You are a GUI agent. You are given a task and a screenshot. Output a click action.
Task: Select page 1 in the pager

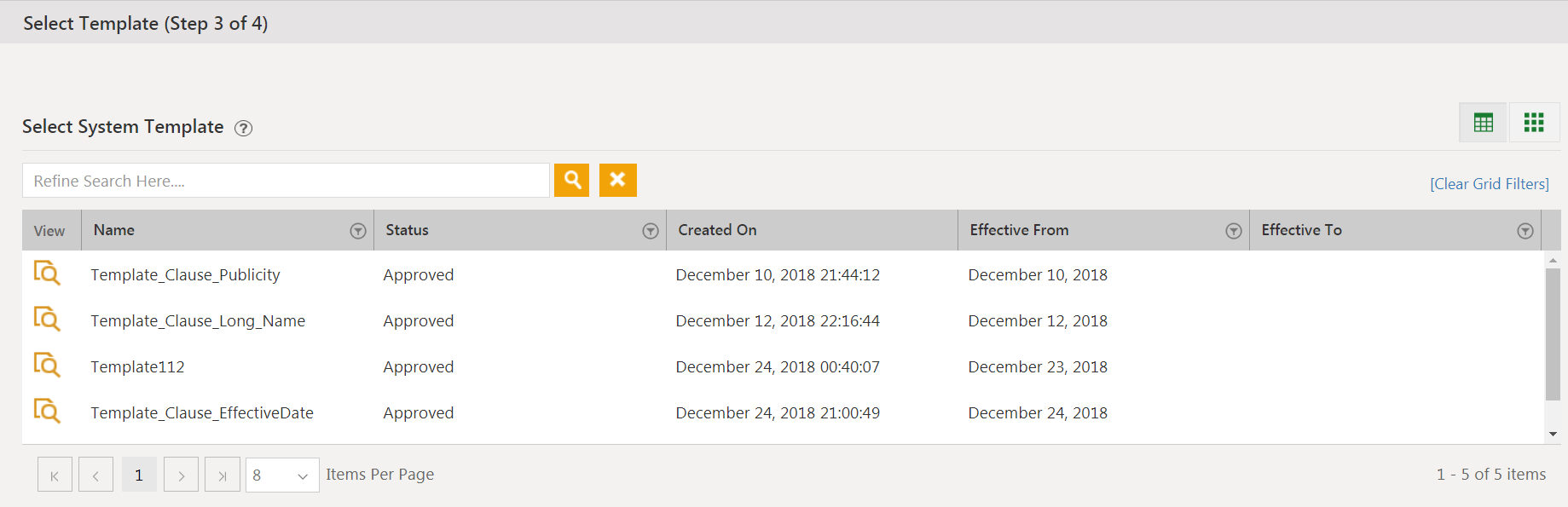click(139, 475)
